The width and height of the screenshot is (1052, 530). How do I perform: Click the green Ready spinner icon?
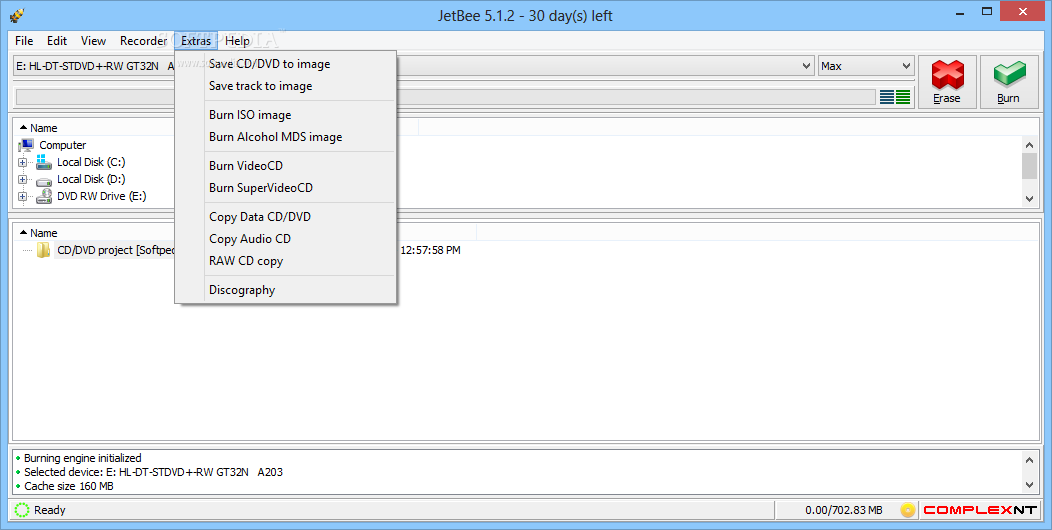point(22,510)
